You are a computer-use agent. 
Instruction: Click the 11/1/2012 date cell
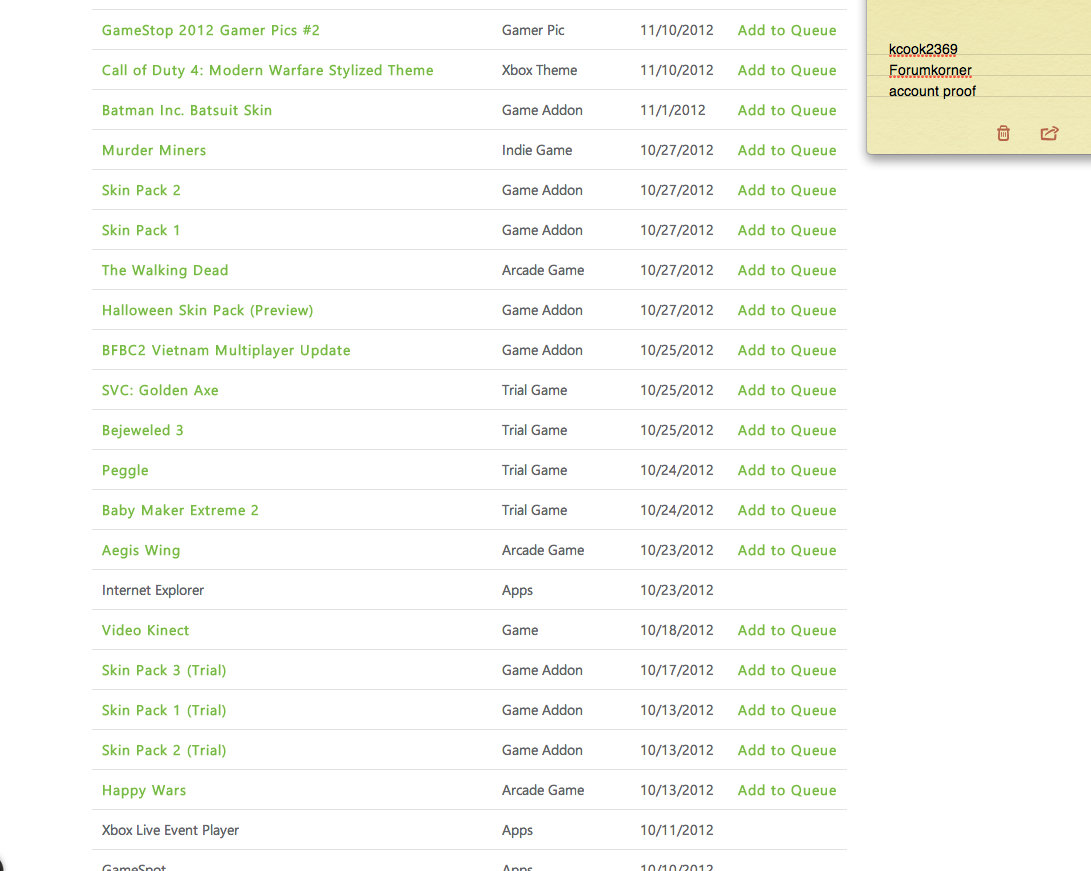click(673, 110)
